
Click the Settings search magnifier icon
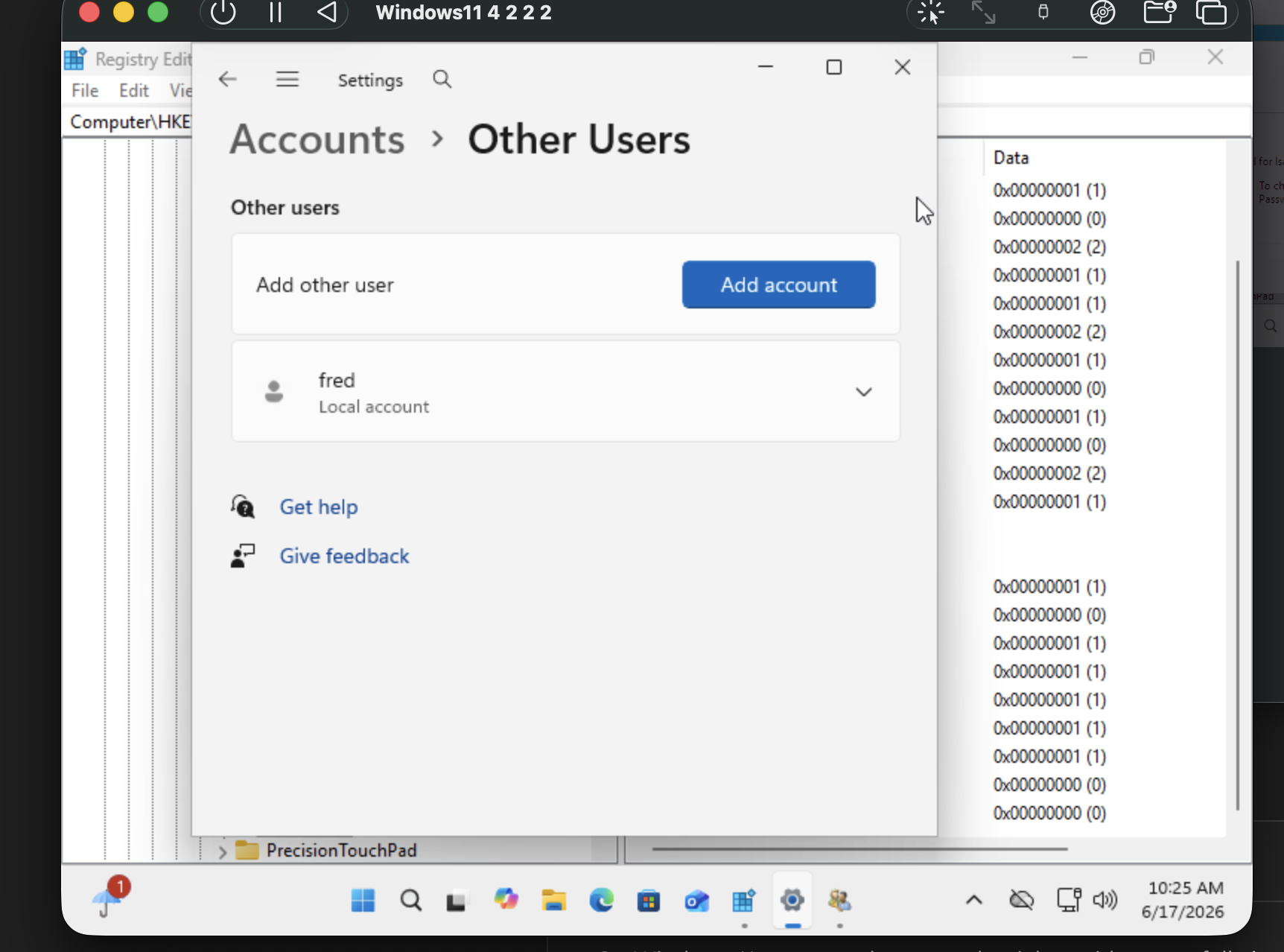[x=442, y=79]
